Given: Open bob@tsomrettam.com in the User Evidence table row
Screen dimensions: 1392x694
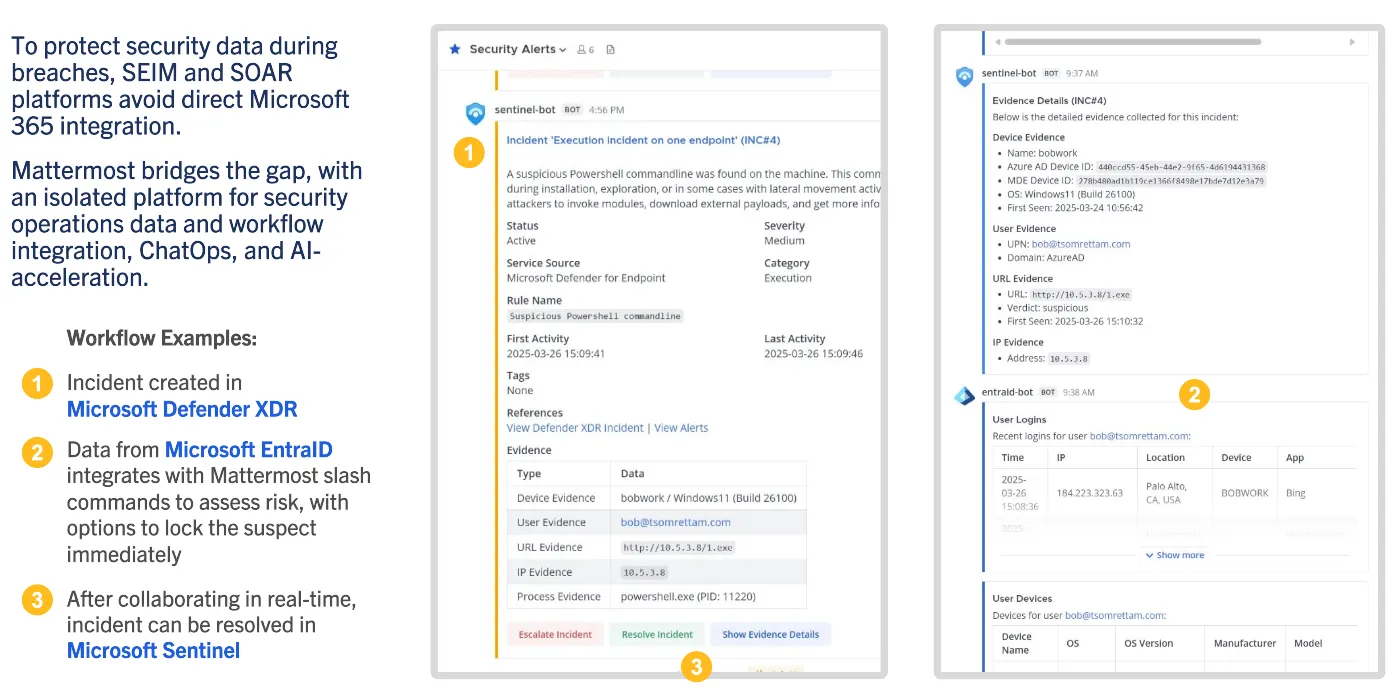Looking at the screenshot, I should coord(675,522).
